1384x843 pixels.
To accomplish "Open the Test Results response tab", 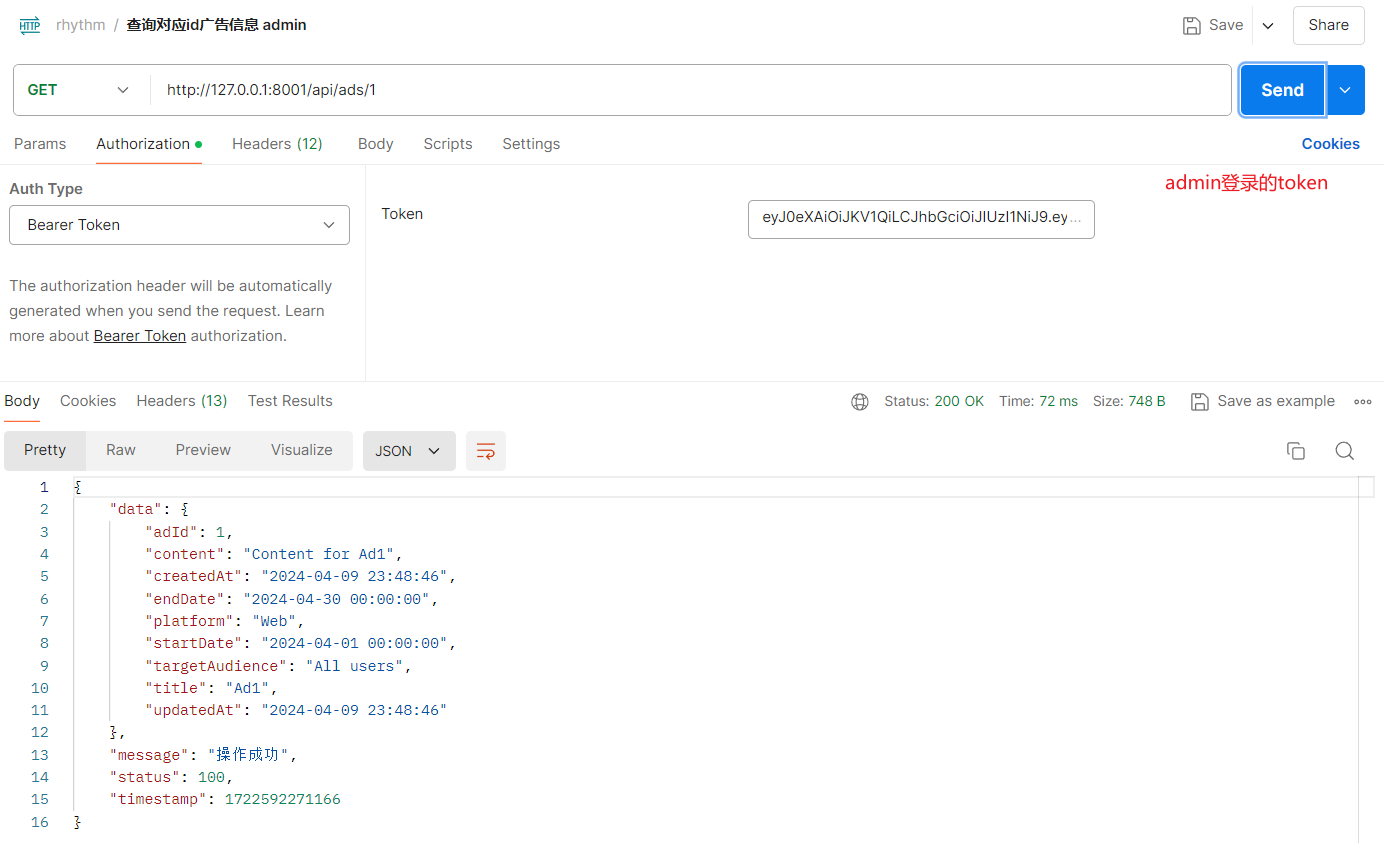I will coord(290,401).
